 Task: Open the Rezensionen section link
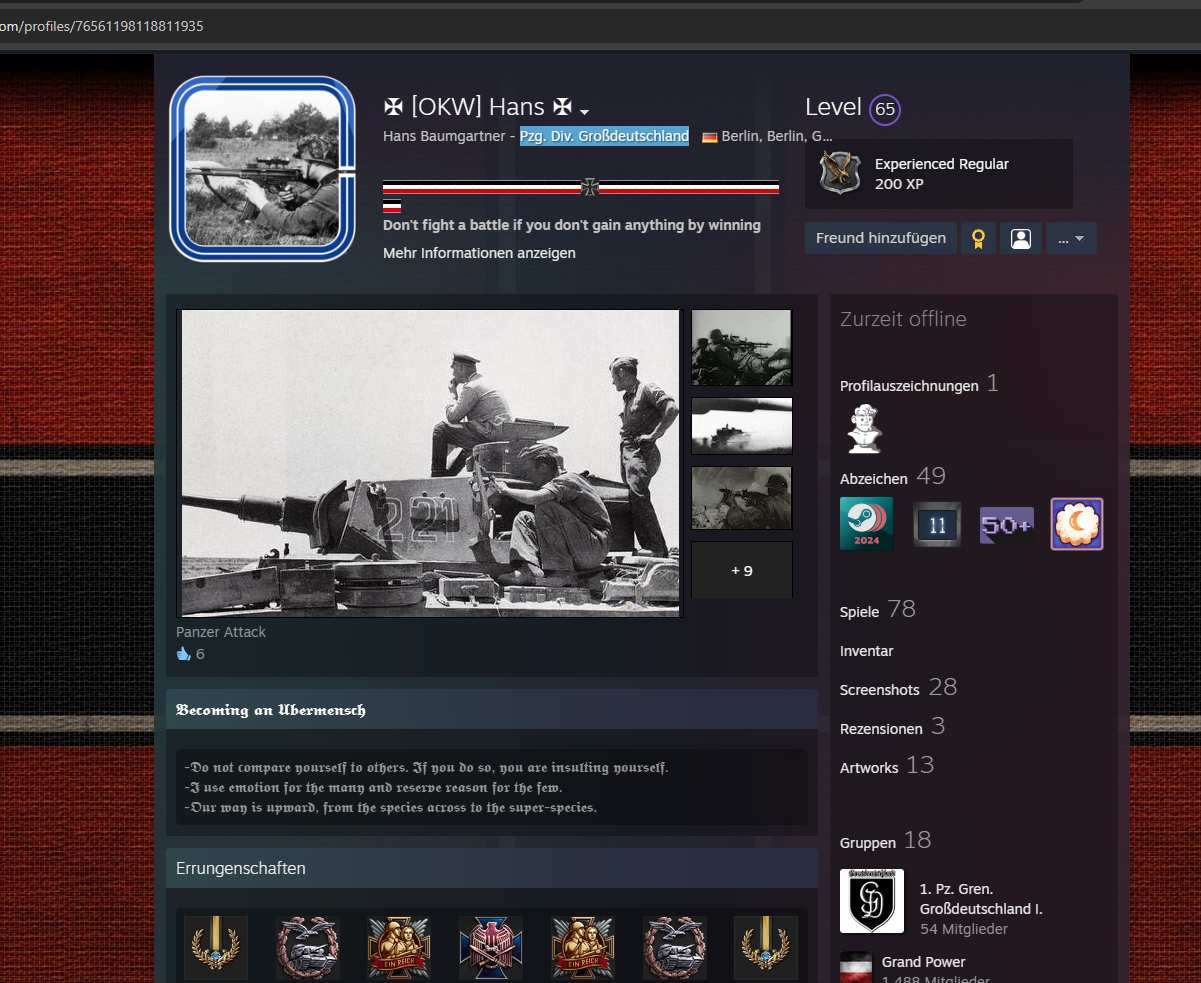[x=881, y=729]
